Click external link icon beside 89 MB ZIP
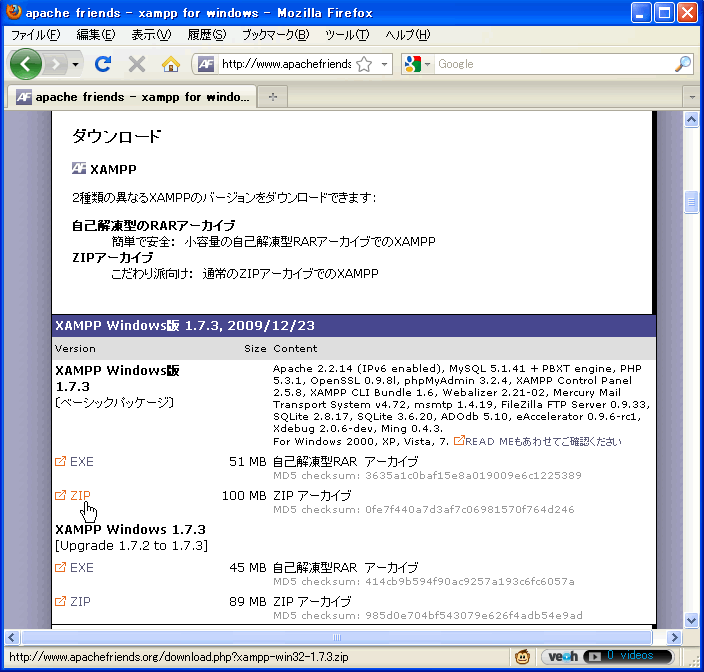This screenshot has width=704, height=672. [x=60, y=601]
